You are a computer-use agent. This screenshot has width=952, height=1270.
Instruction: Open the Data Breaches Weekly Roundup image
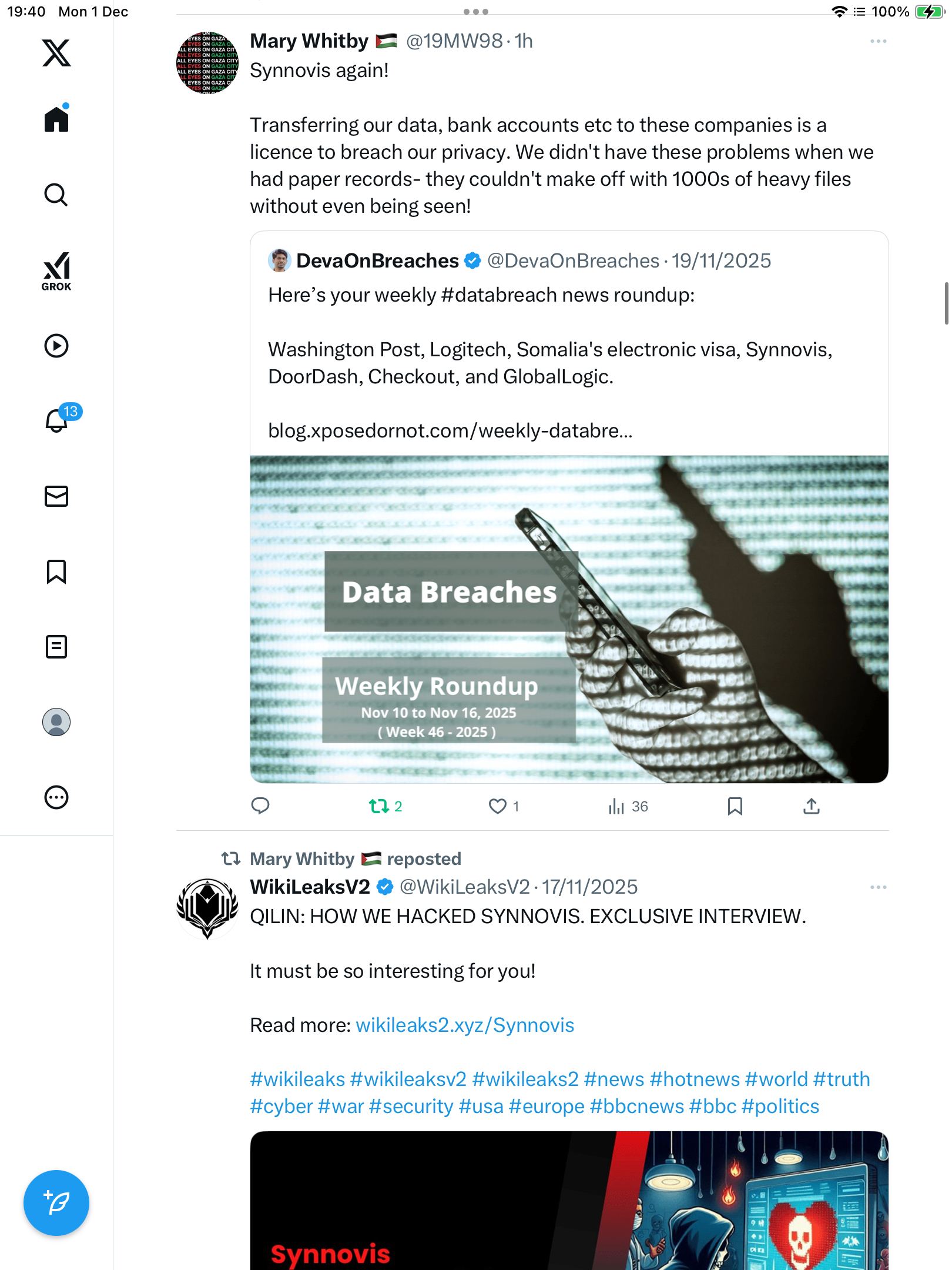point(569,619)
